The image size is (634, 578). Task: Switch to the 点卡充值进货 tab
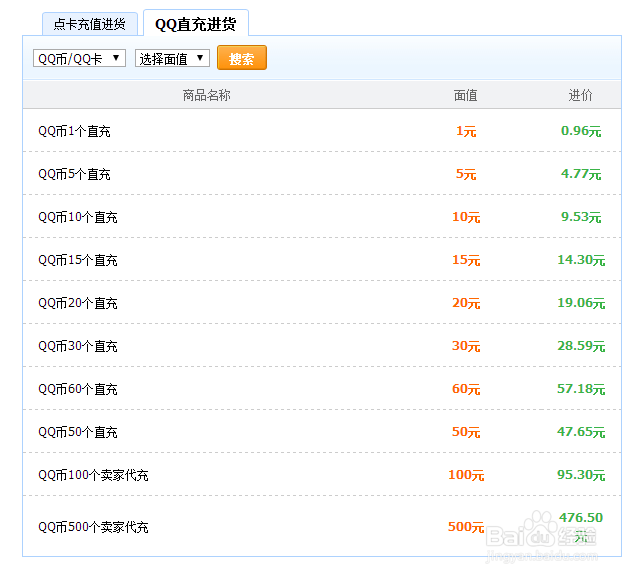90,24
